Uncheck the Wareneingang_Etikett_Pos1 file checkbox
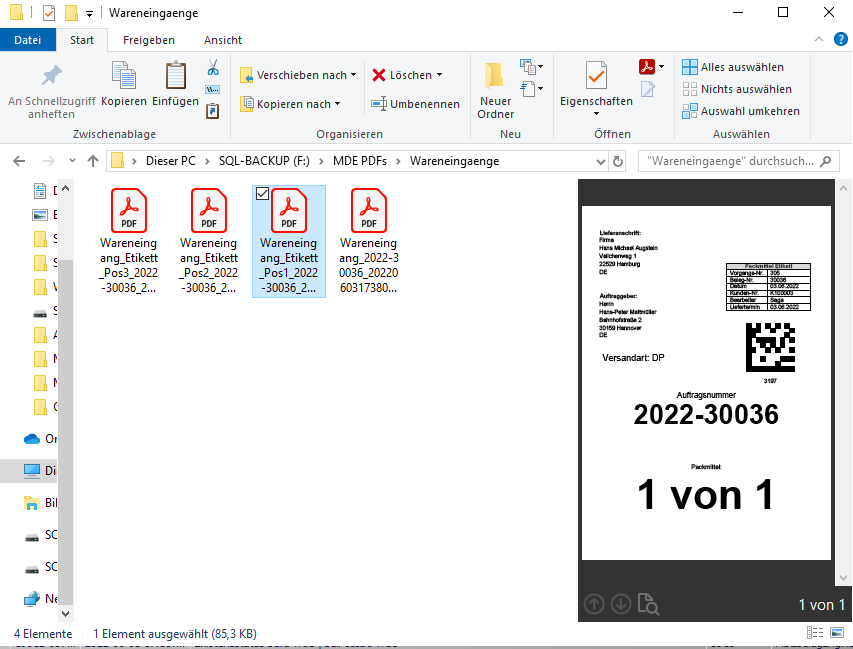 (x=262, y=193)
